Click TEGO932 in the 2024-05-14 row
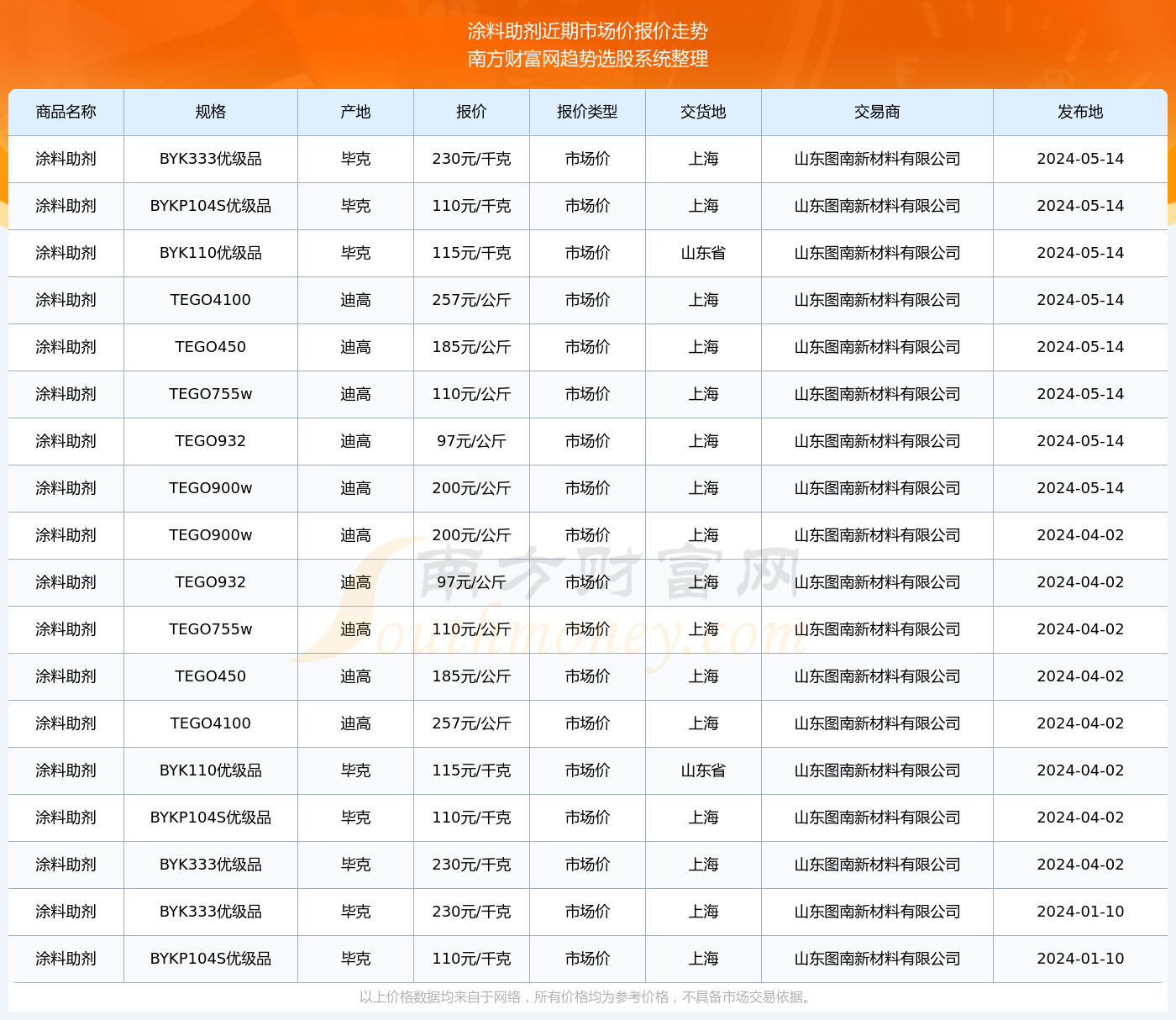 coord(211,441)
